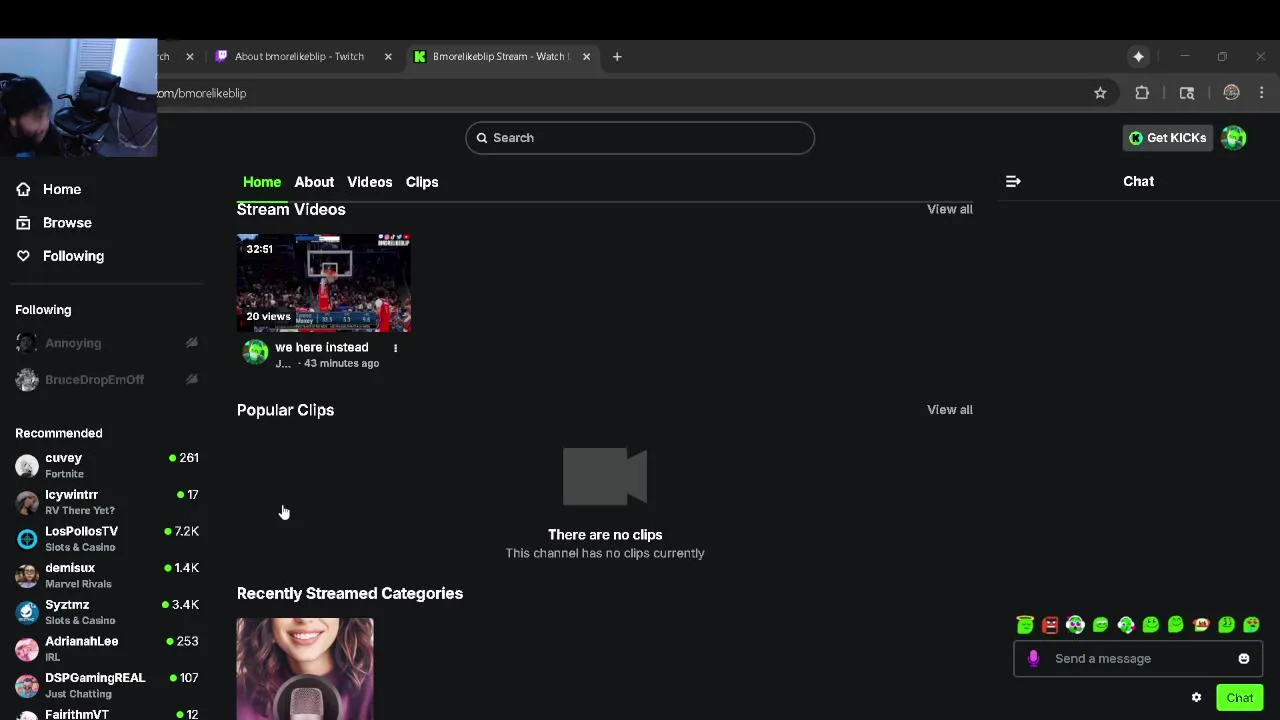Close the About bmorelikeblip Twitch tab
The height and width of the screenshot is (720, 1280).
click(x=388, y=57)
